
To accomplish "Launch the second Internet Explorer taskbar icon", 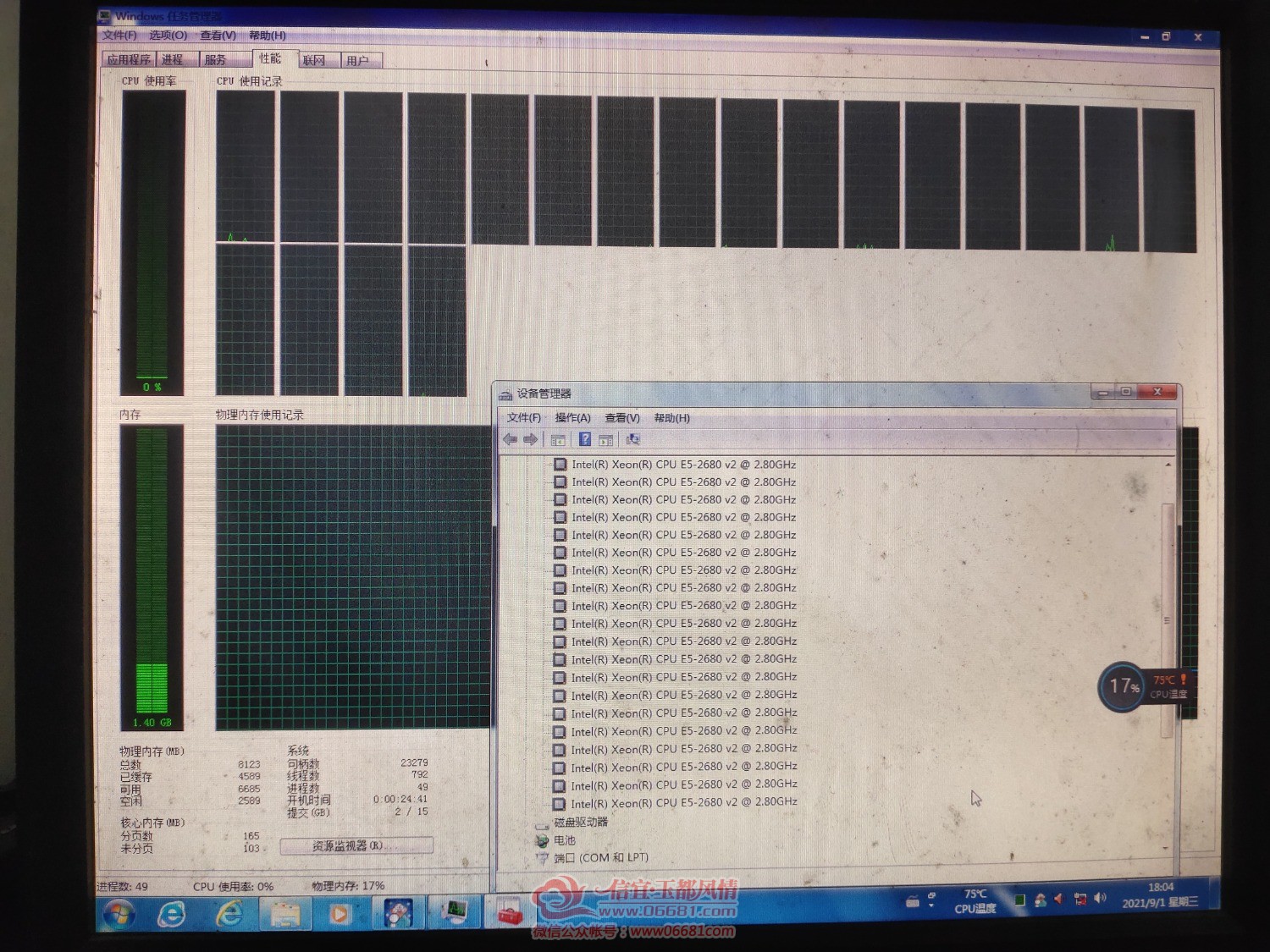I will 229,914.
